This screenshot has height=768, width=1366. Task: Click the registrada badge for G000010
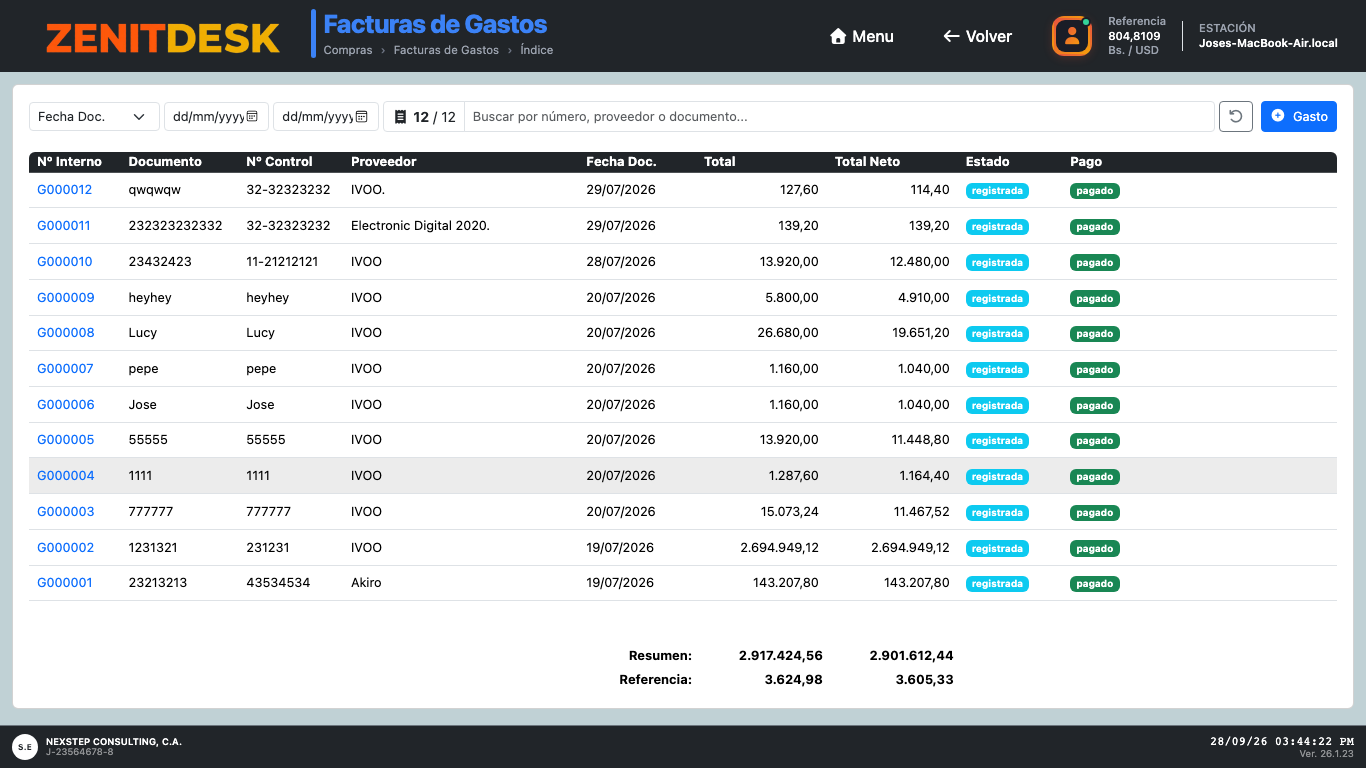(997, 263)
